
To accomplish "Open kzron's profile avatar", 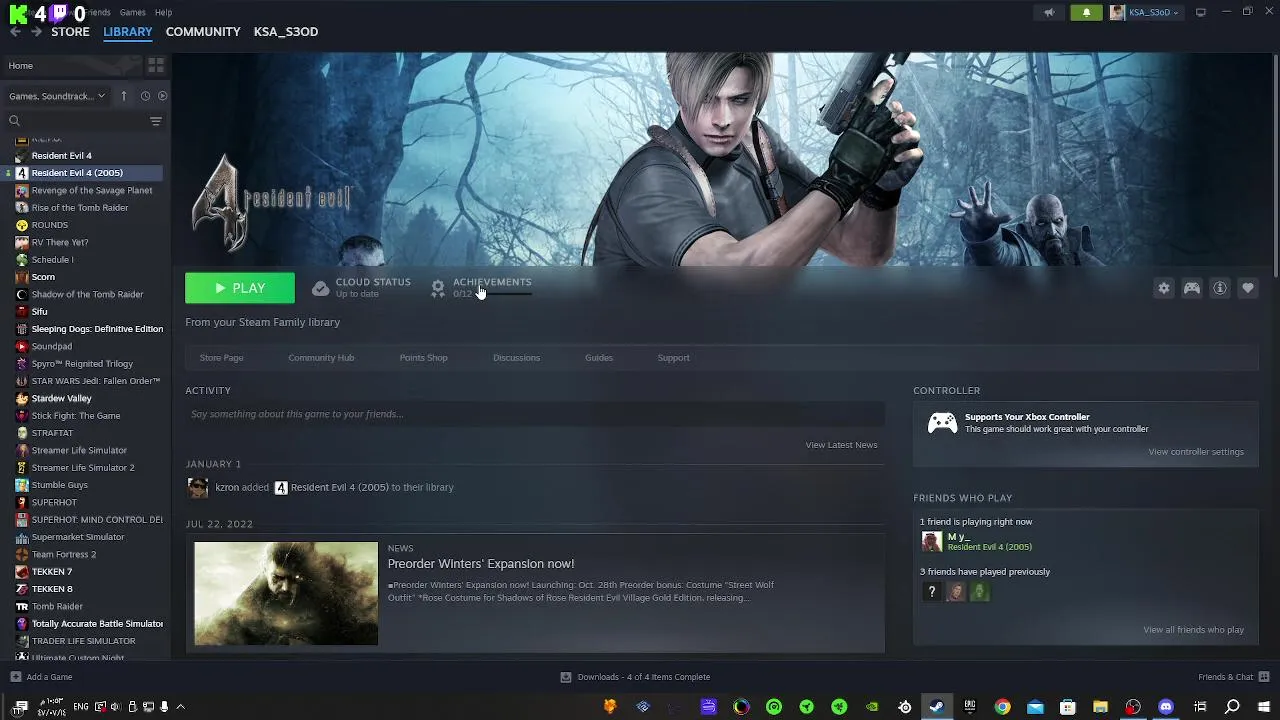I will click(198, 488).
